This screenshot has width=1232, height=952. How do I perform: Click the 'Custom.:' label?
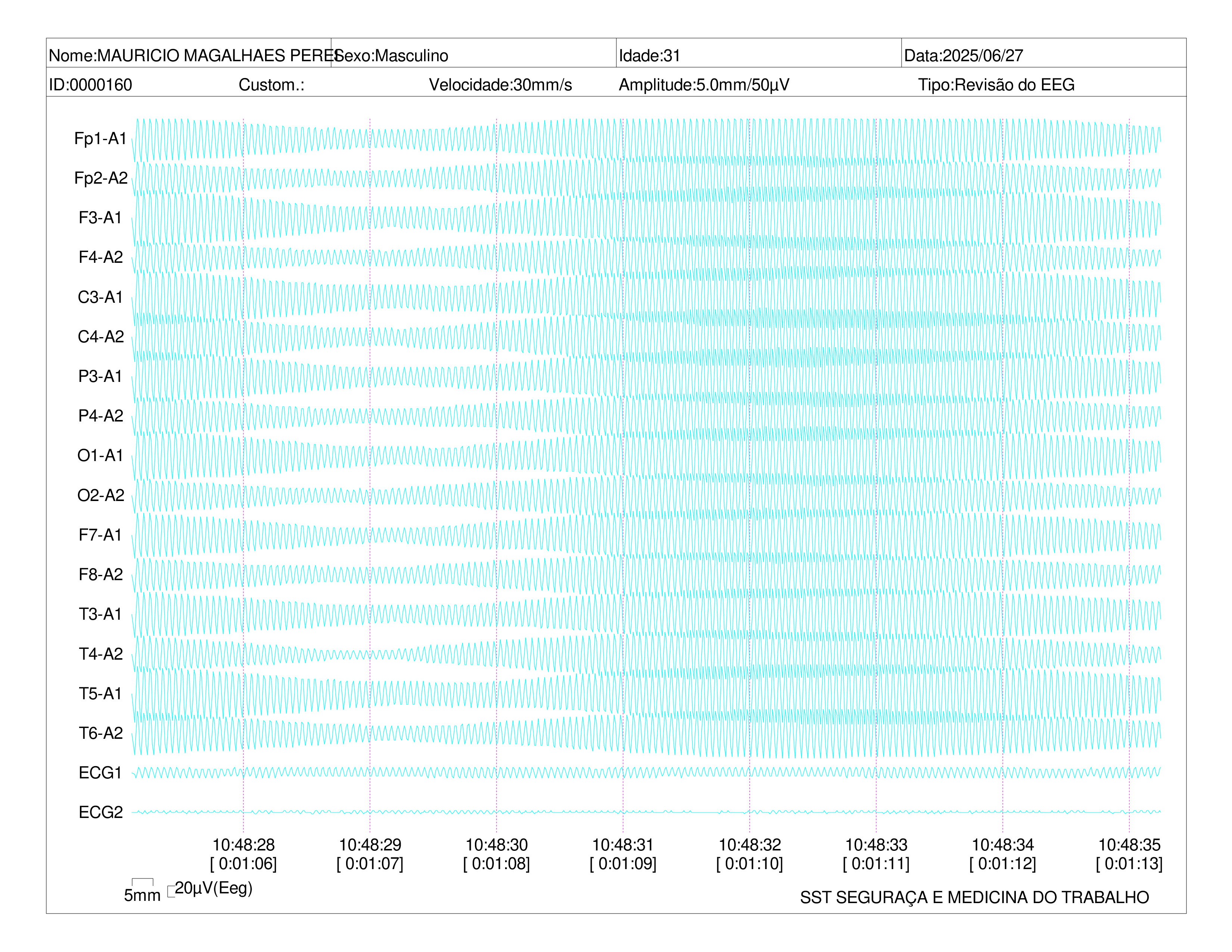pos(271,85)
